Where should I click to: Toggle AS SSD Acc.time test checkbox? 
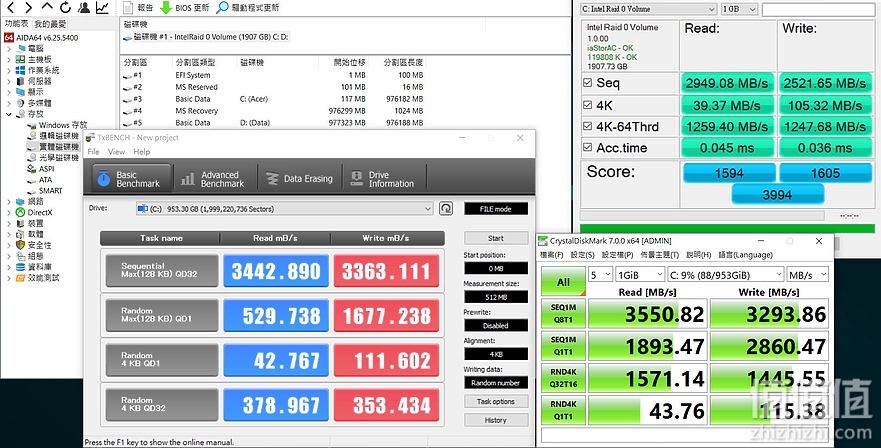588,147
